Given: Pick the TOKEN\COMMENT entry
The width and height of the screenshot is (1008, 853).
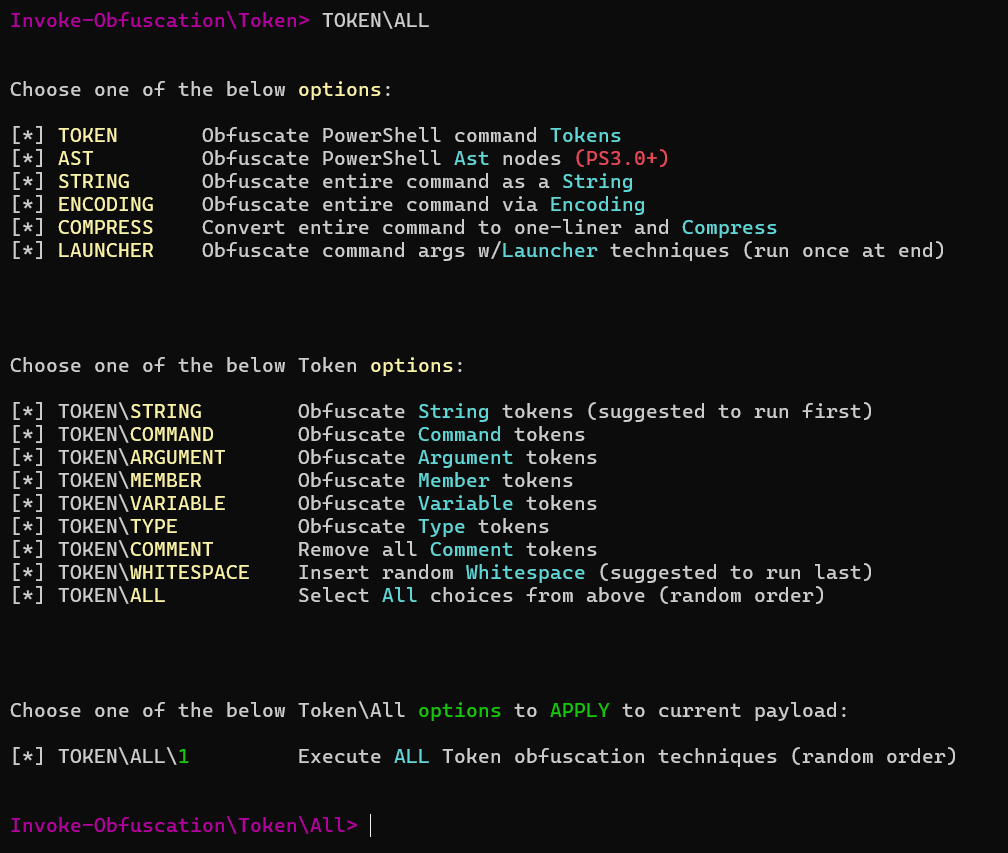Looking at the screenshot, I should click(135, 549).
